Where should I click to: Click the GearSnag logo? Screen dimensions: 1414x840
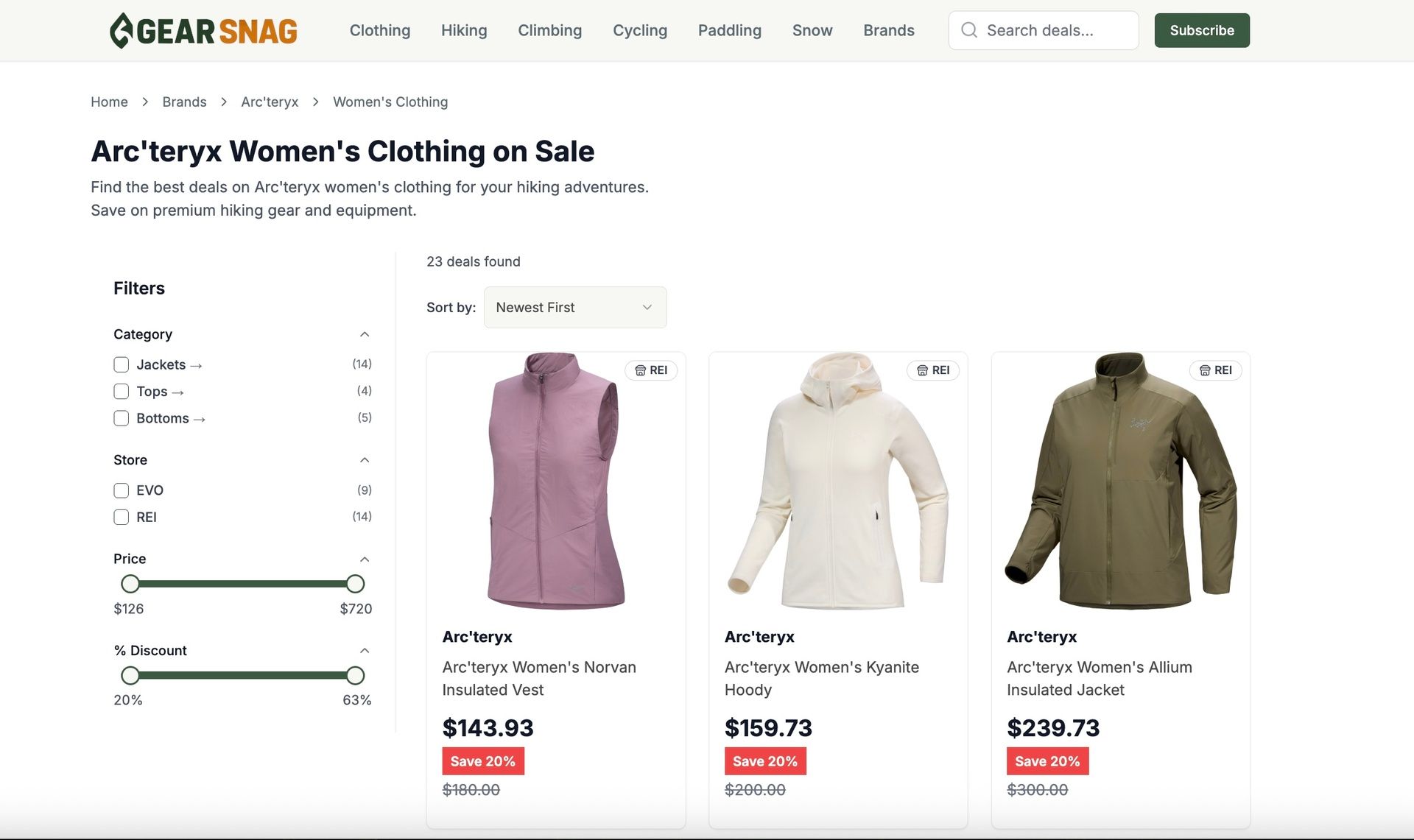(x=203, y=30)
